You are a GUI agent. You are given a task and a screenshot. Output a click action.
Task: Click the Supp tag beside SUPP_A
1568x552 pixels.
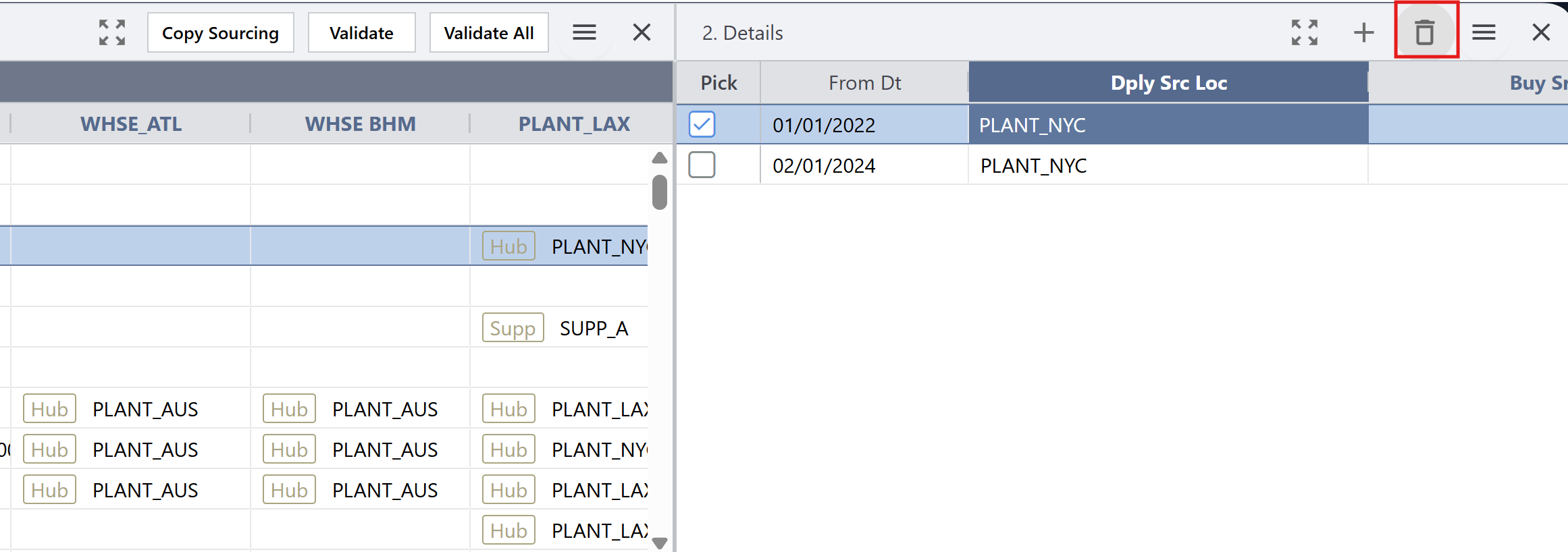[x=513, y=328]
